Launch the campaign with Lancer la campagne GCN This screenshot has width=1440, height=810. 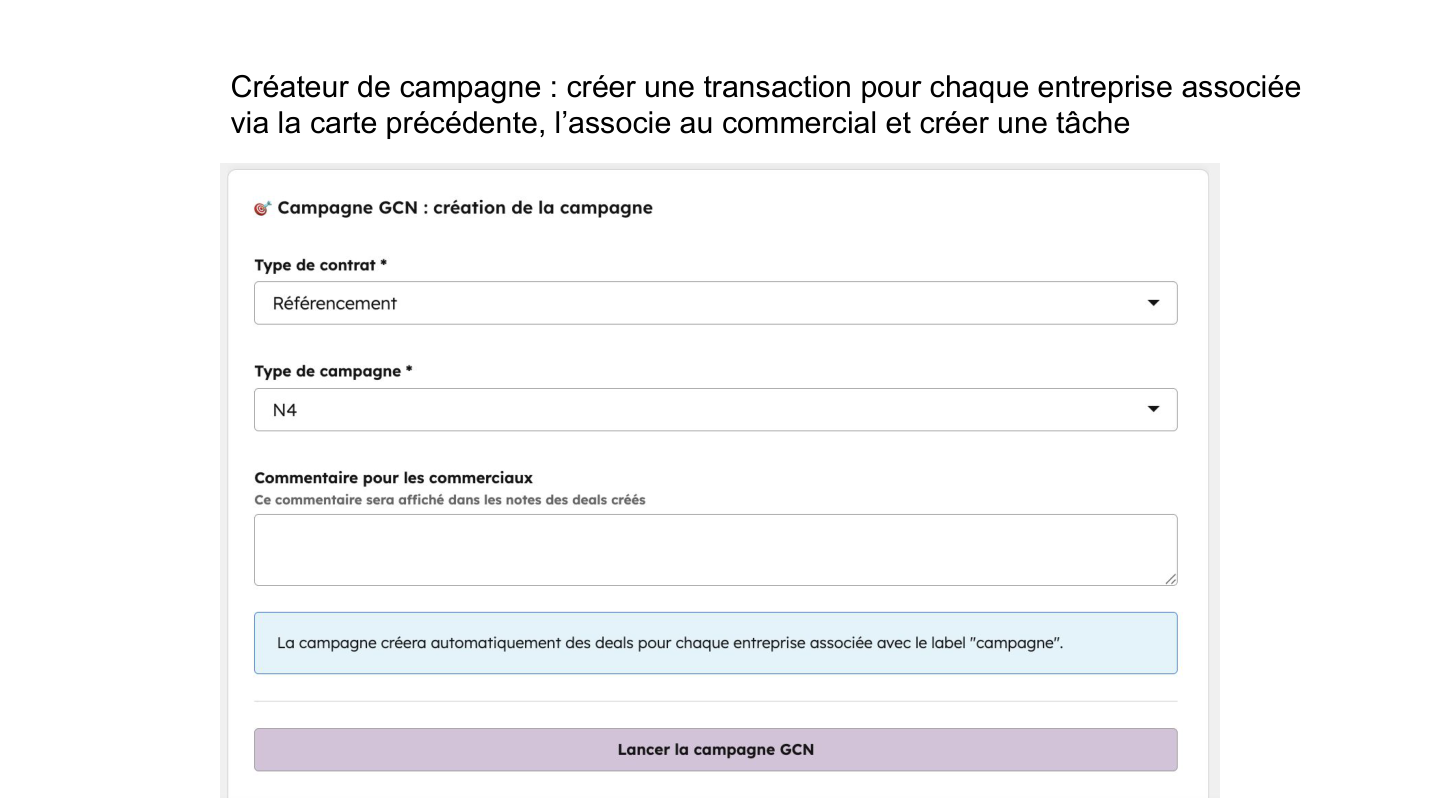click(x=715, y=749)
